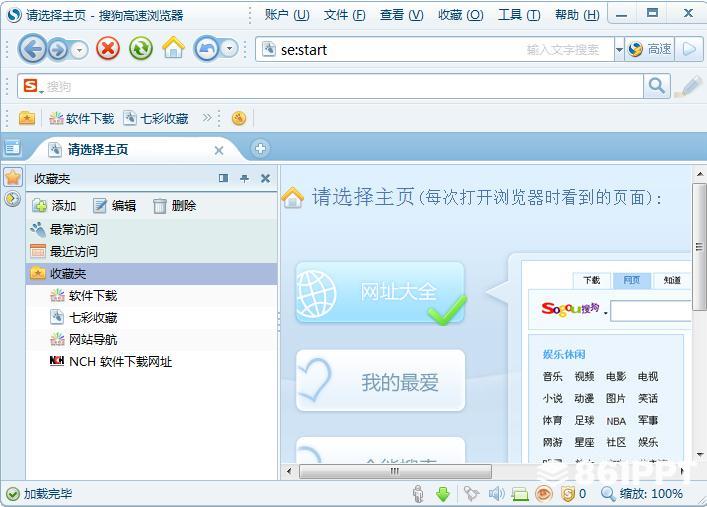Image resolution: width=707 pixels, height=507 pixels.
Task: Toggle the 收藏夹 panel dock mode icon
Action: 223,178
